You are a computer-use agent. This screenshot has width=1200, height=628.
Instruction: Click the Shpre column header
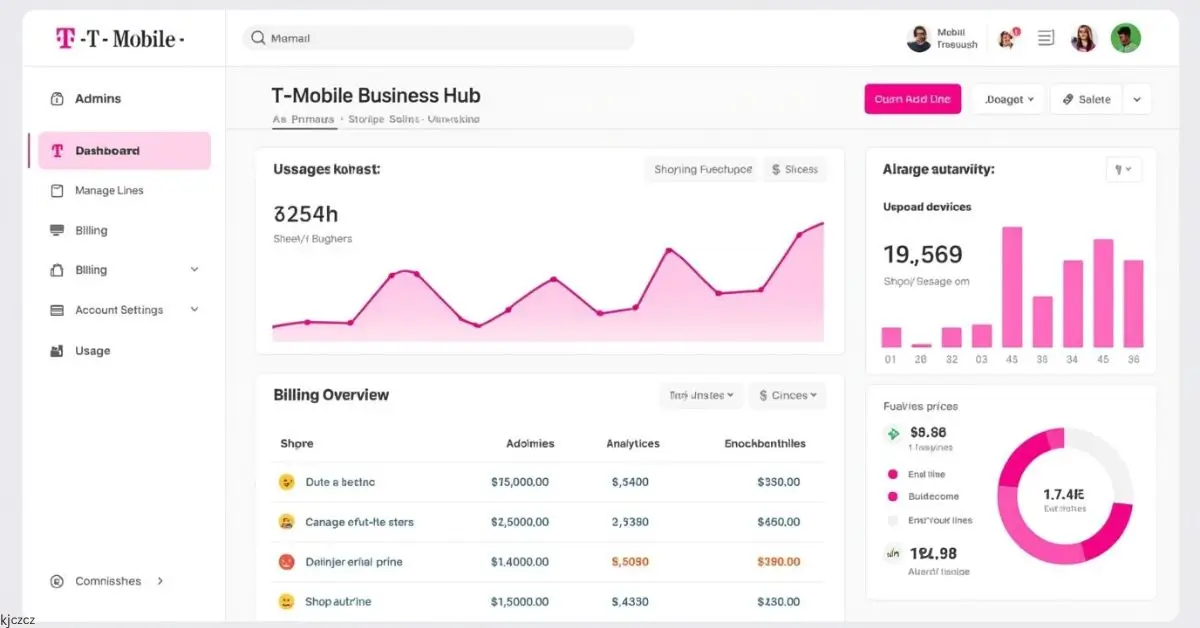pyautogui.click(x=297, y=444)
